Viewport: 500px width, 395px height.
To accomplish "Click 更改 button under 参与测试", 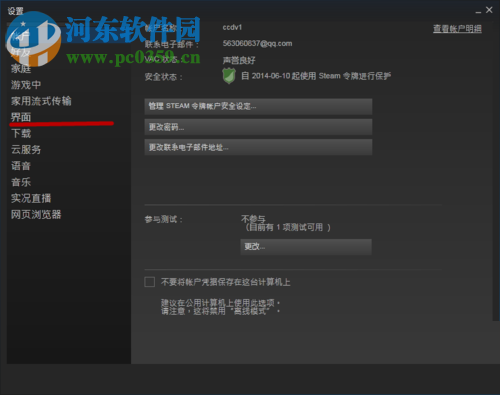I will pos(306,247).
